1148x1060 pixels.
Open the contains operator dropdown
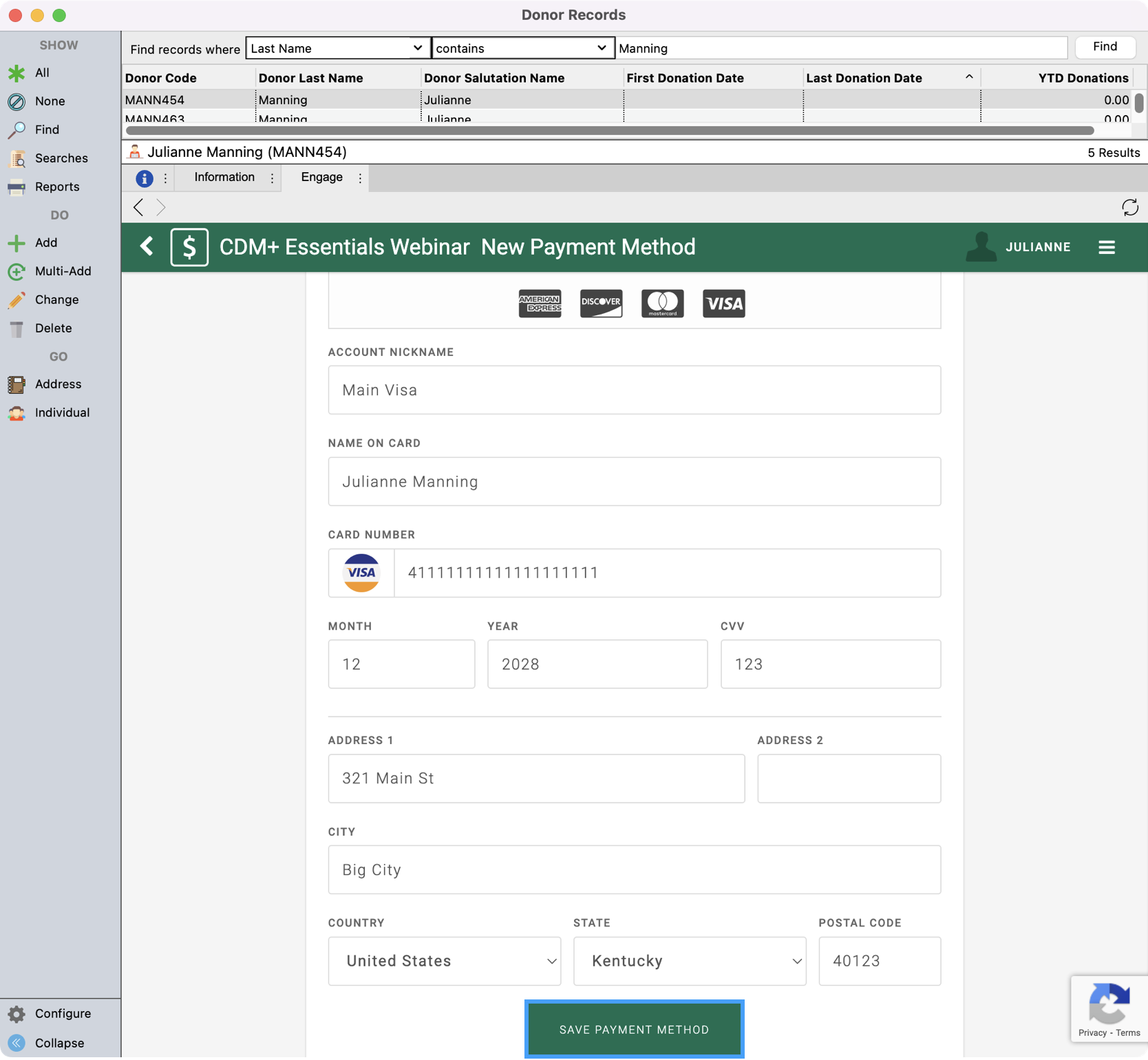(x=522, y=48)
